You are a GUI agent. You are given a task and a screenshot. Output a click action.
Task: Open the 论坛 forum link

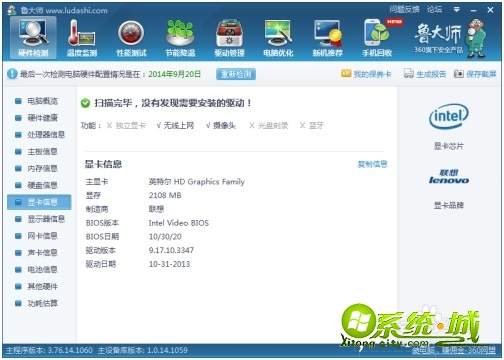[x=434, y=10]
